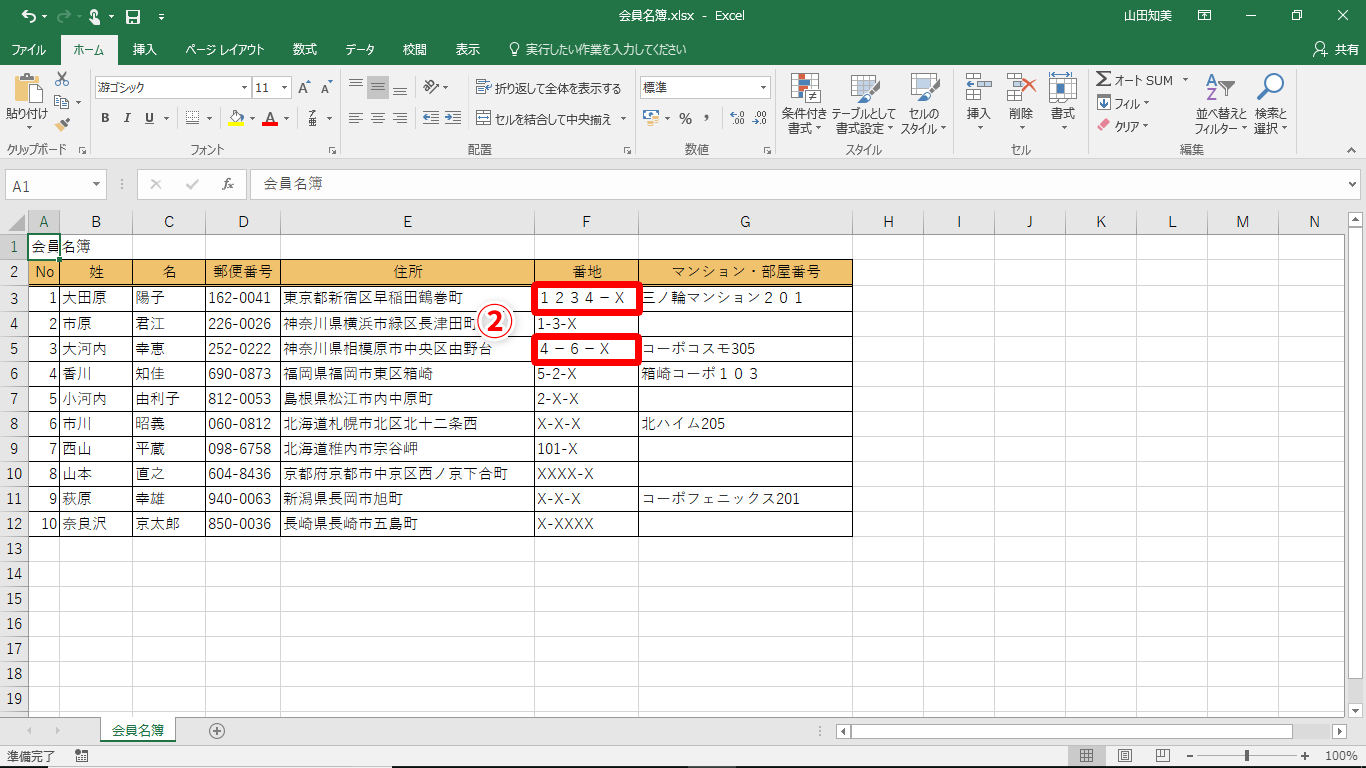Open the フィル fill dropdown

point(1124,103)
